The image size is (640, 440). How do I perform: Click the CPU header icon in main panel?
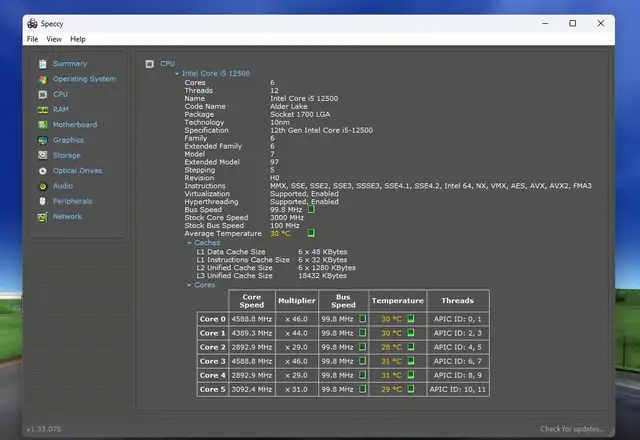150,64
